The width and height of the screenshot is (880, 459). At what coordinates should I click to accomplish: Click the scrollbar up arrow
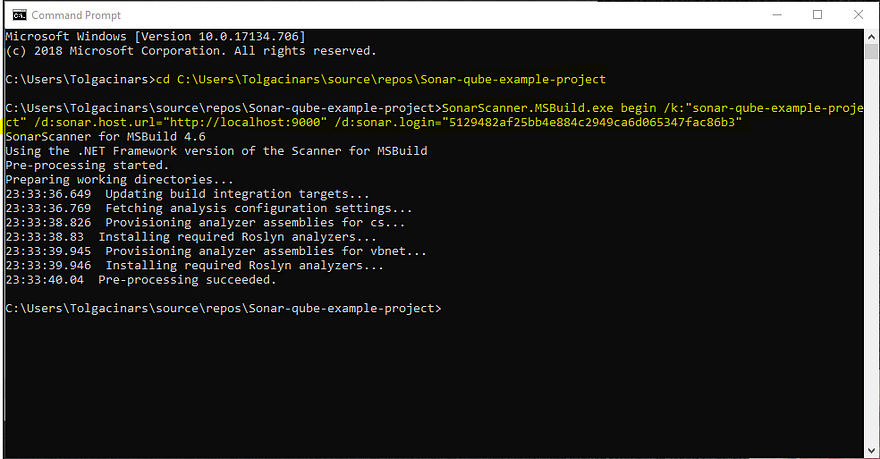tap(871, 36)
